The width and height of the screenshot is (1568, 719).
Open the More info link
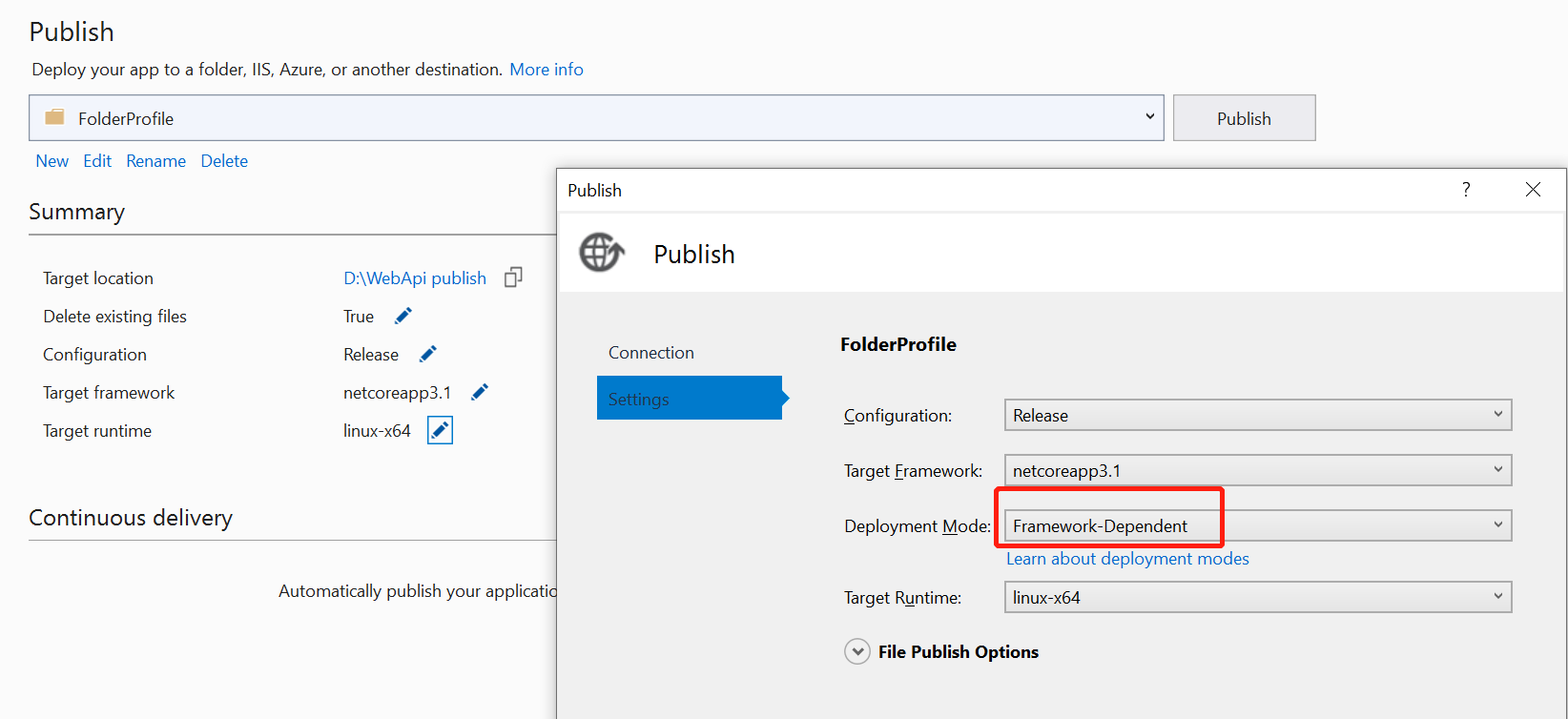click(x=547, y=69)
